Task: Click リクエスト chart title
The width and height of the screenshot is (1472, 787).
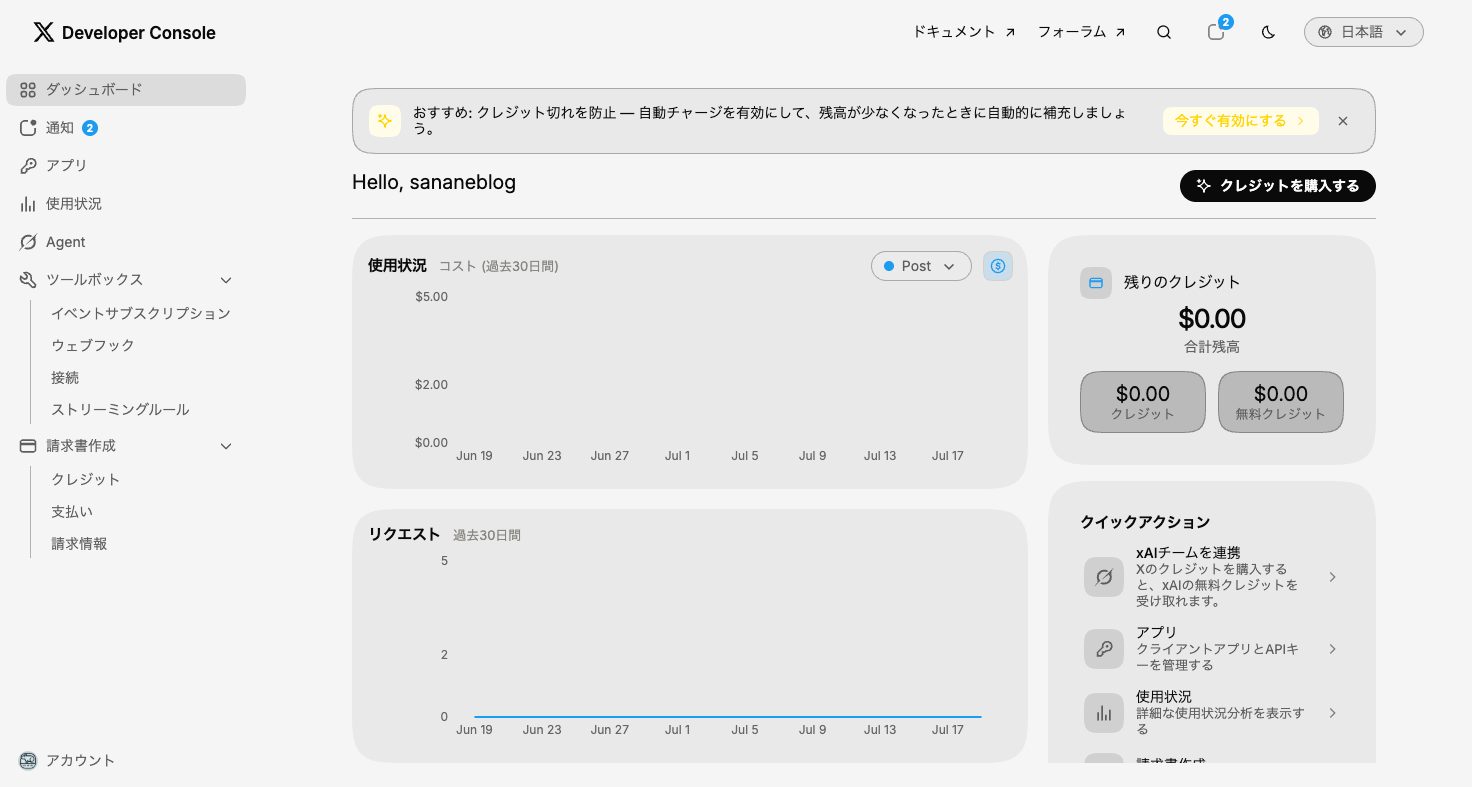Action: point(404,534)
